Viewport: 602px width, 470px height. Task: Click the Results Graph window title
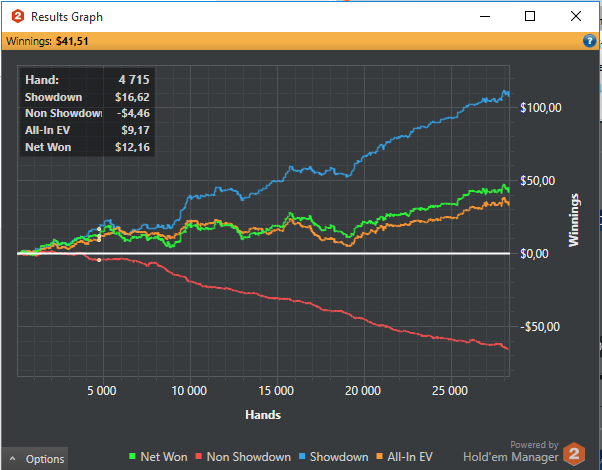(67, 17)
